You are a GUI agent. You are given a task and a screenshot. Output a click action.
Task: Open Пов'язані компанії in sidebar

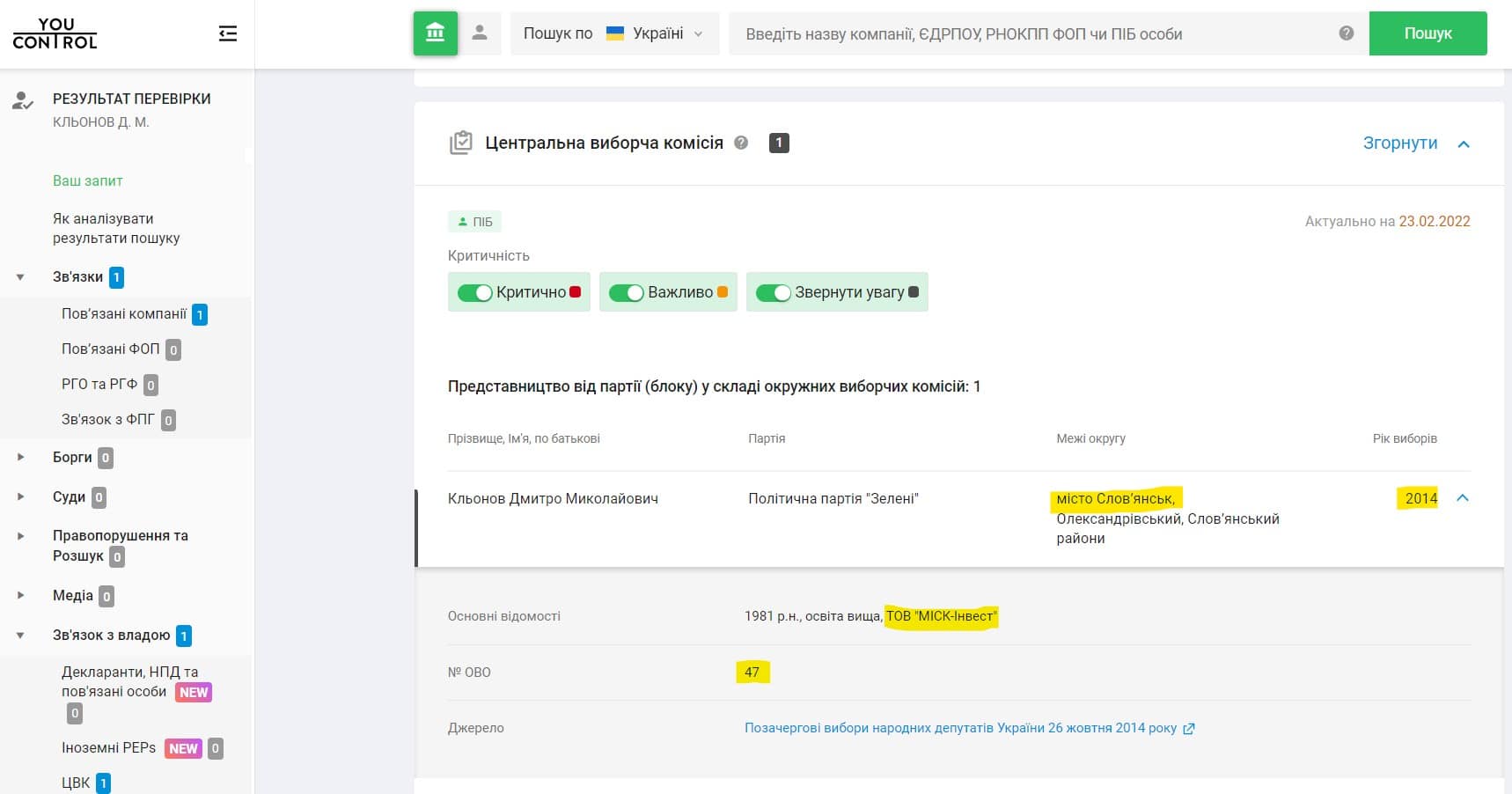pyautogui.click(x=124, y=314)
